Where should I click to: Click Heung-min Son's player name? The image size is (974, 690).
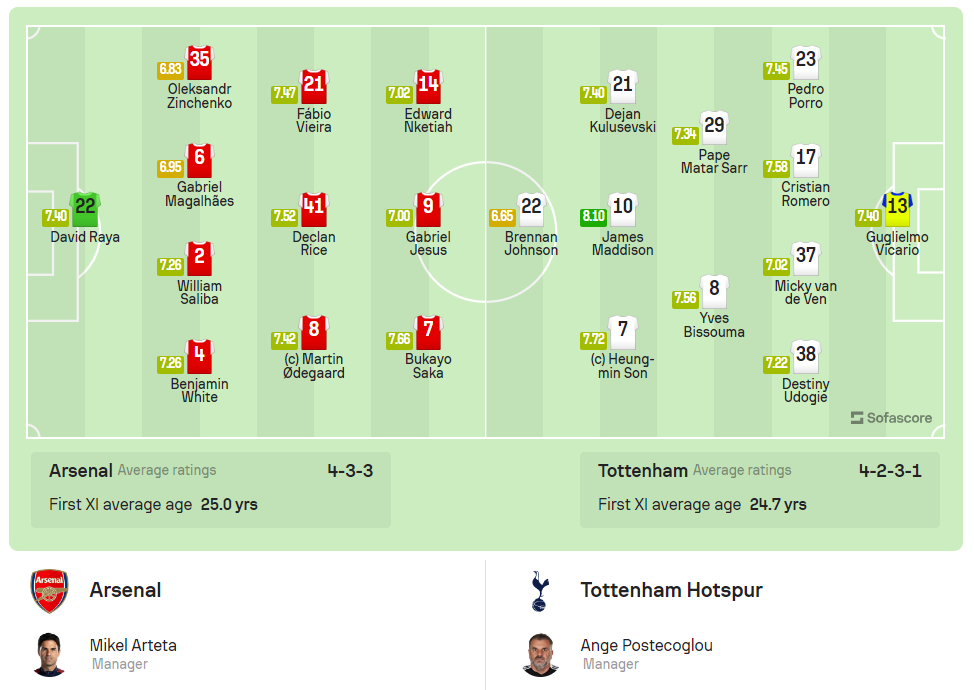(x=621, y=366)
